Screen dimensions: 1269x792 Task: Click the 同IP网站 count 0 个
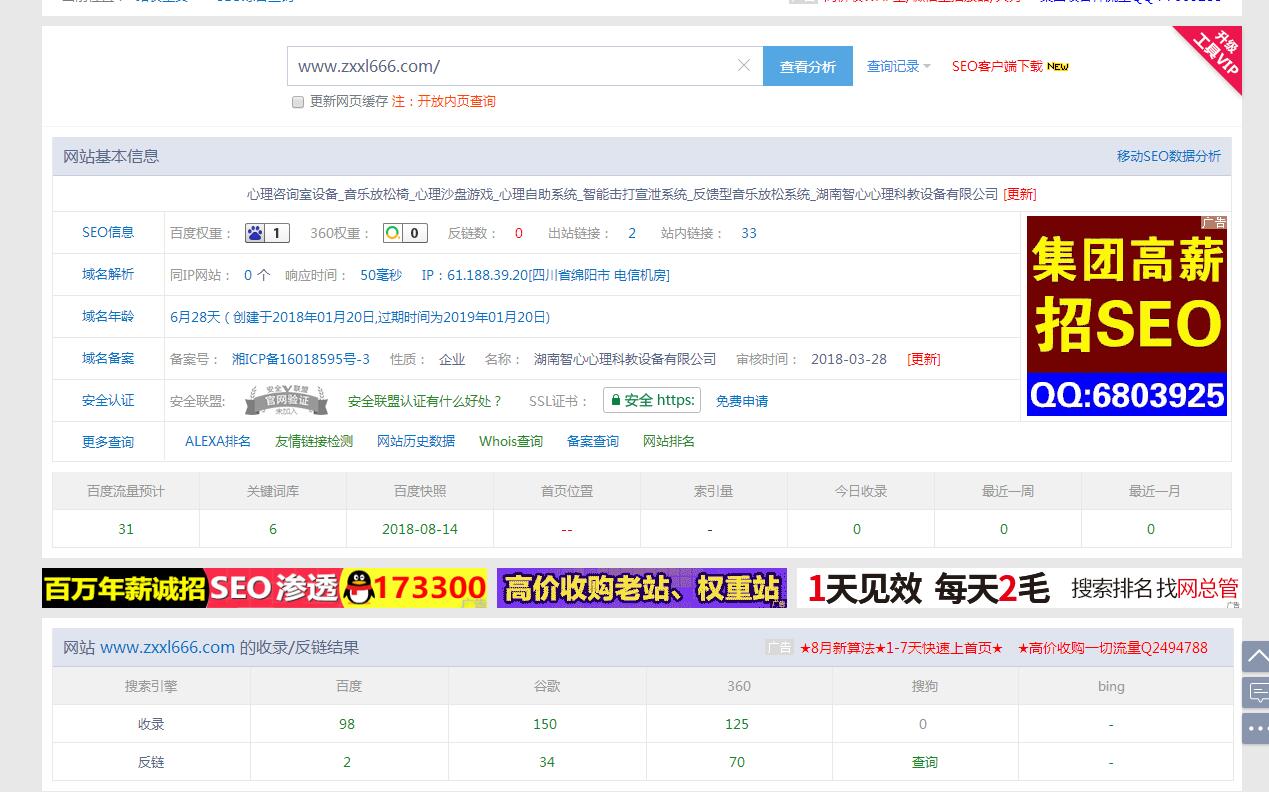(257, 275)
